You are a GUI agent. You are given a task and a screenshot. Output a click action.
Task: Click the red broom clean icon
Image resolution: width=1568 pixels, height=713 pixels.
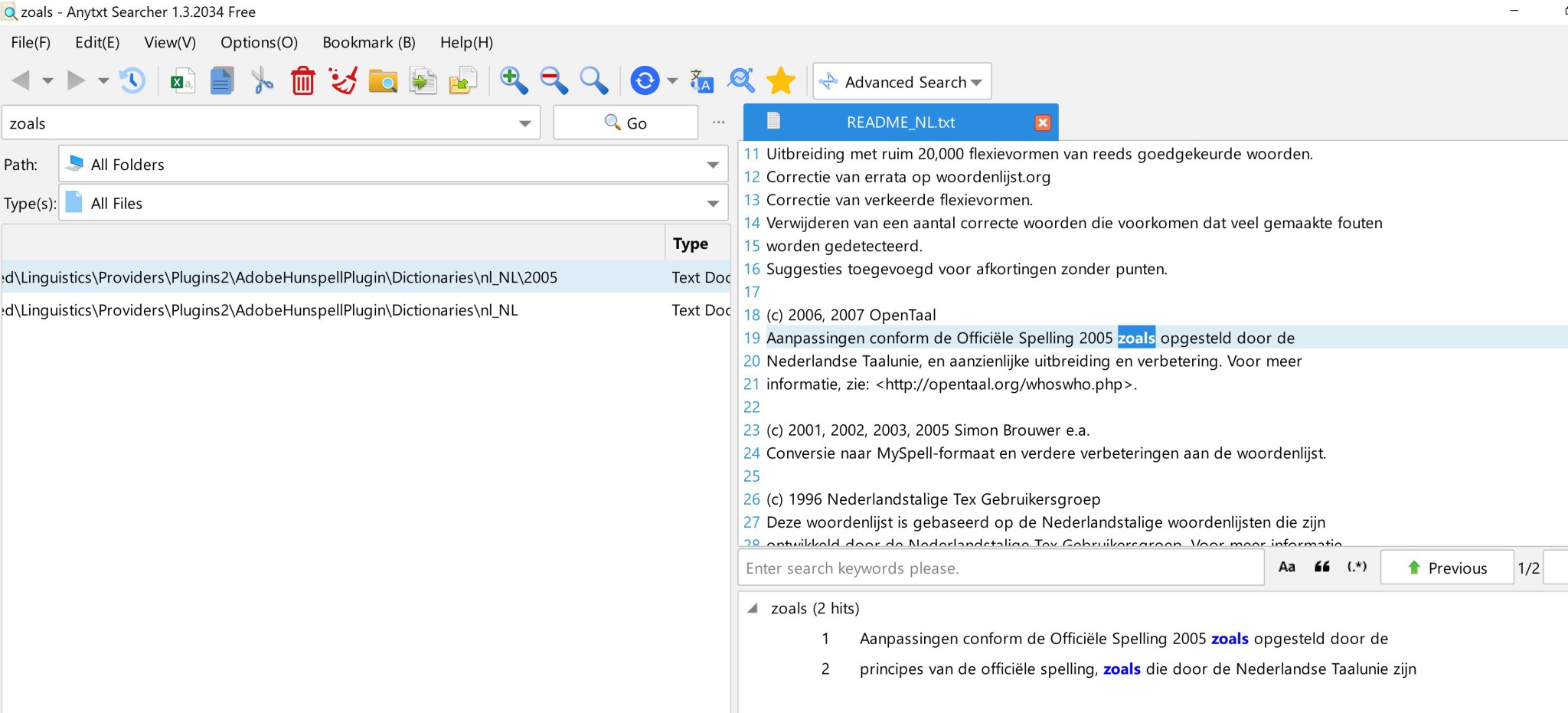(x=342, y=80)
